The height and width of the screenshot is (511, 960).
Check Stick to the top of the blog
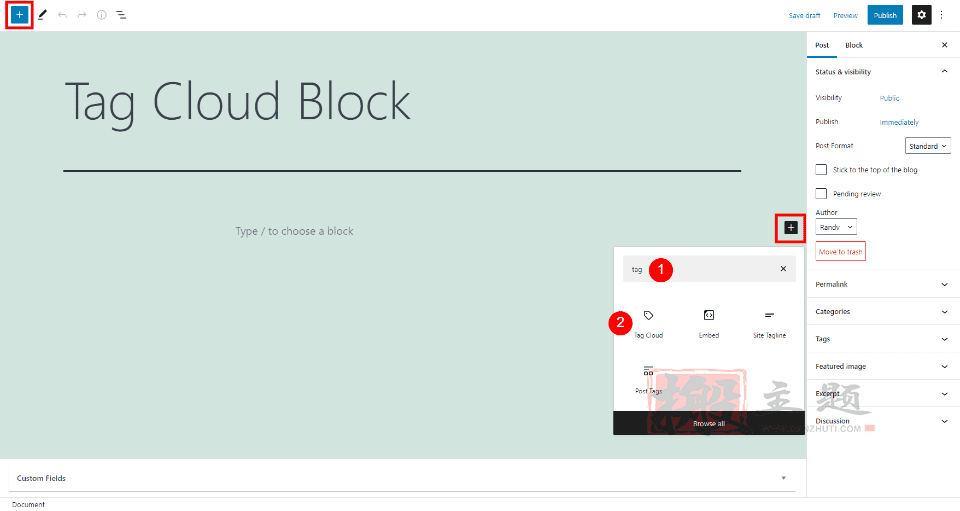pyautogui.click(x=821, y=170)
